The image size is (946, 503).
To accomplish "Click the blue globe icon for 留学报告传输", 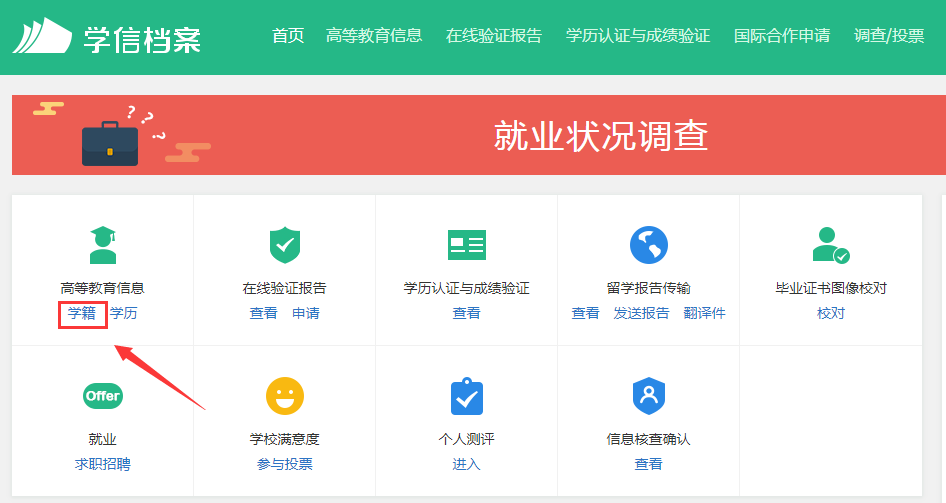I will [x=648, y=245].
